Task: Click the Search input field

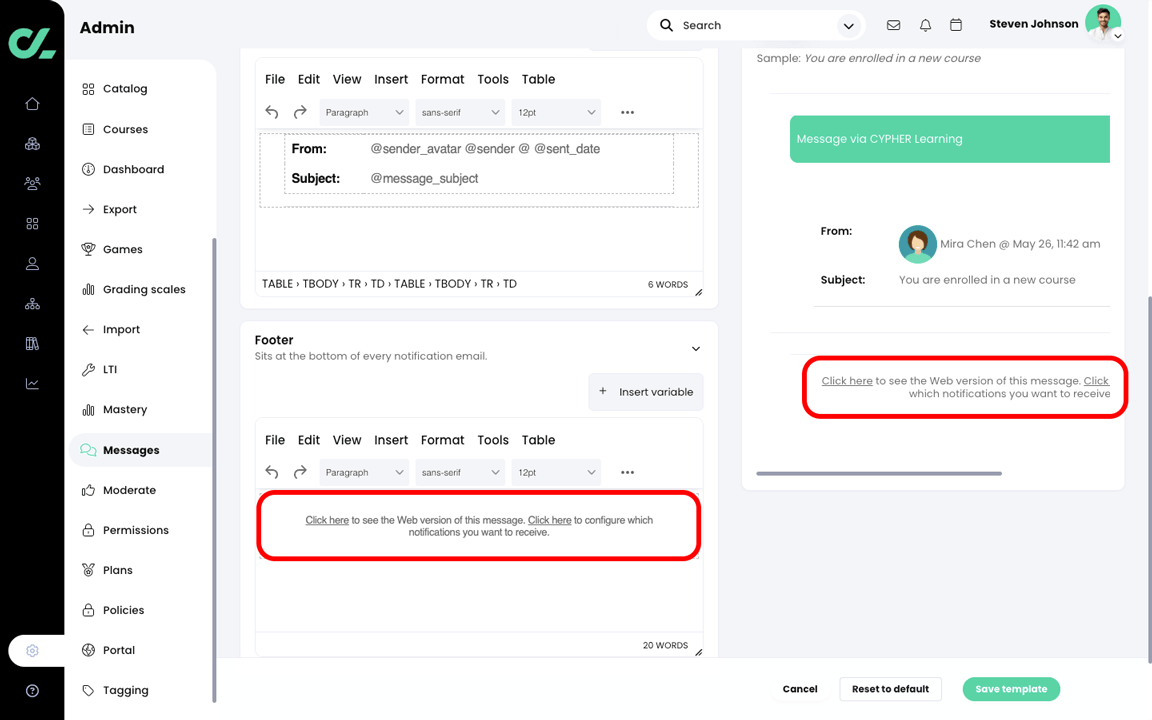Action: point(757,25)
